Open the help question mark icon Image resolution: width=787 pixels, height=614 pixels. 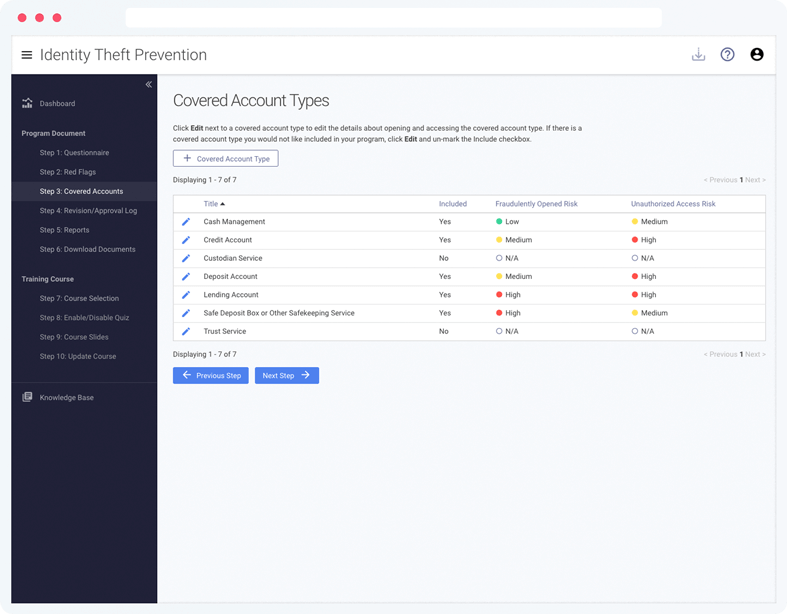(727, 54)
